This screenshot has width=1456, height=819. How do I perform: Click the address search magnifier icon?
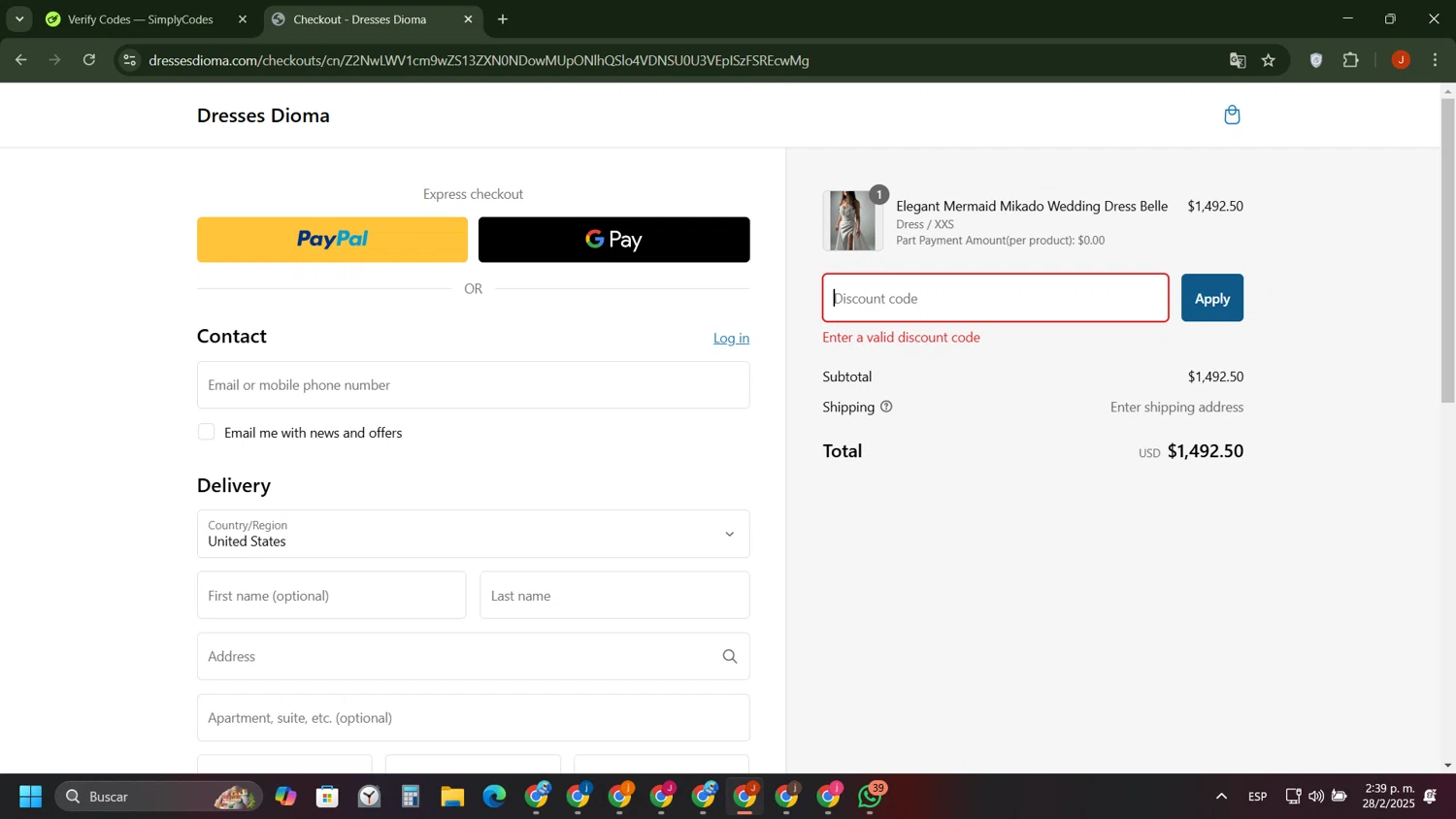(730, 657)
